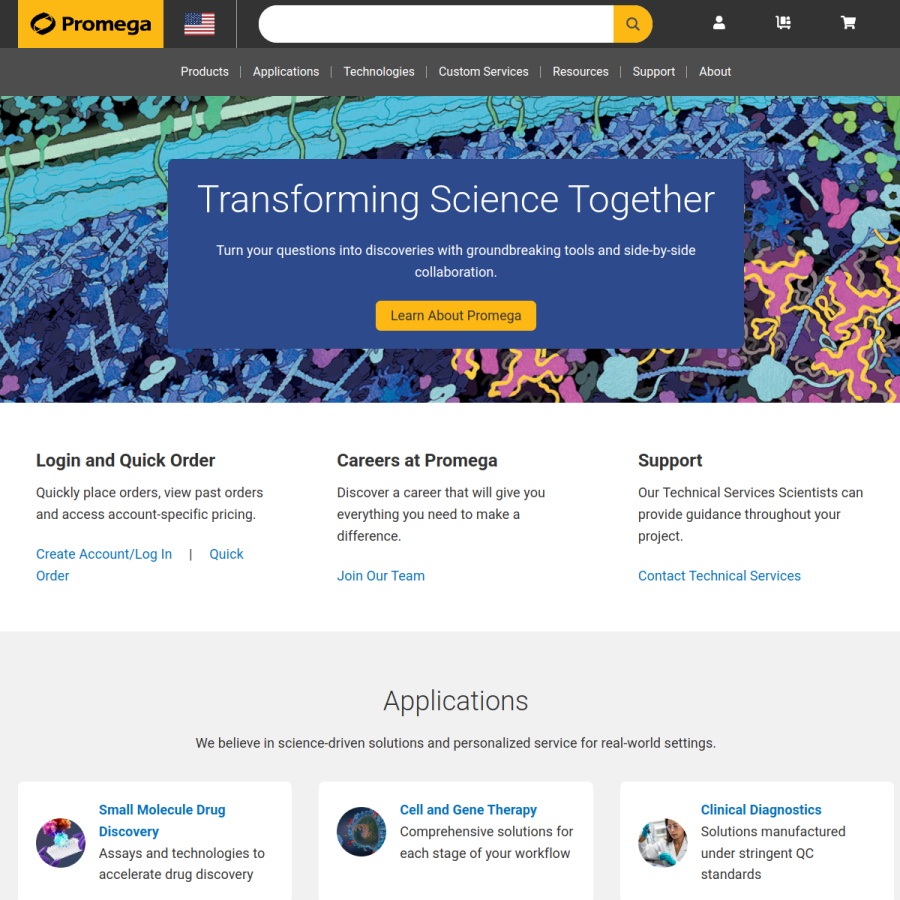The height and width of the screenshot is (900, 900).
Task: Click the Learn About Promega button
Action: click(456, 316)
